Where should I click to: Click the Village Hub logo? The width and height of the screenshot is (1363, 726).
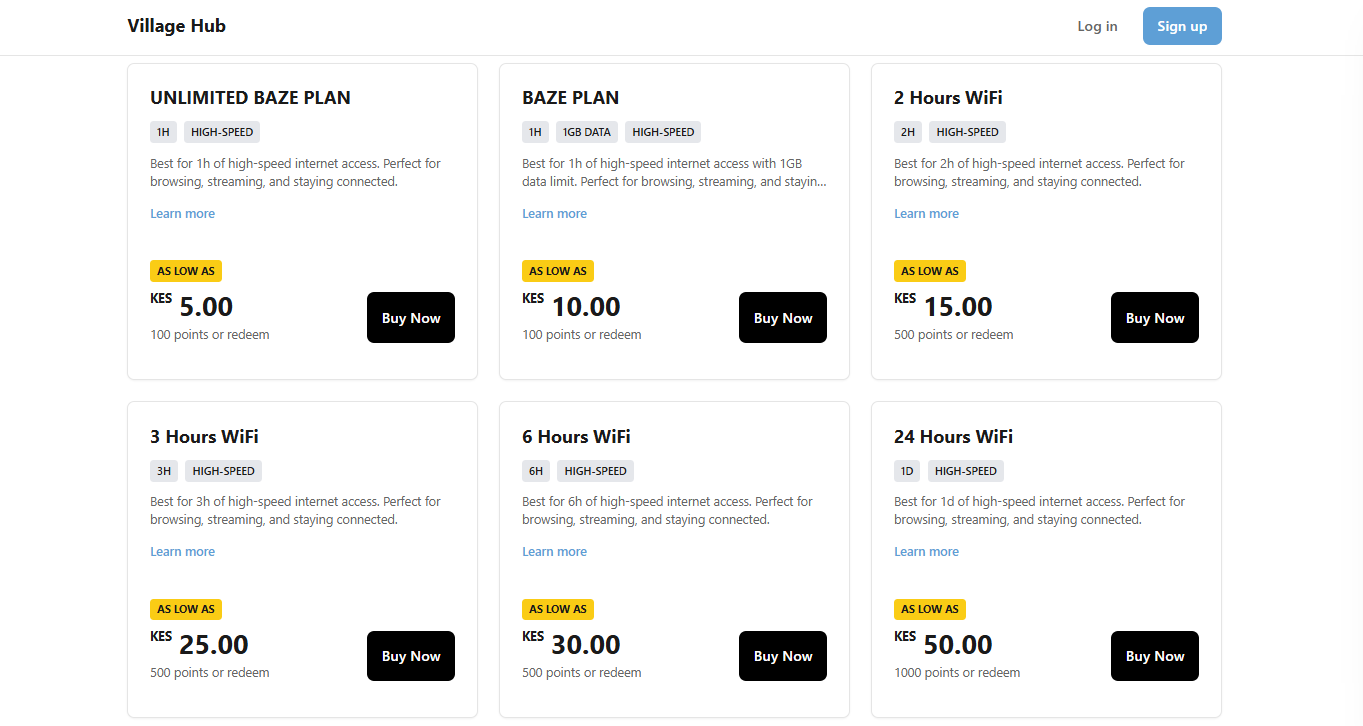pyautogui.click(x=176, y=25)
